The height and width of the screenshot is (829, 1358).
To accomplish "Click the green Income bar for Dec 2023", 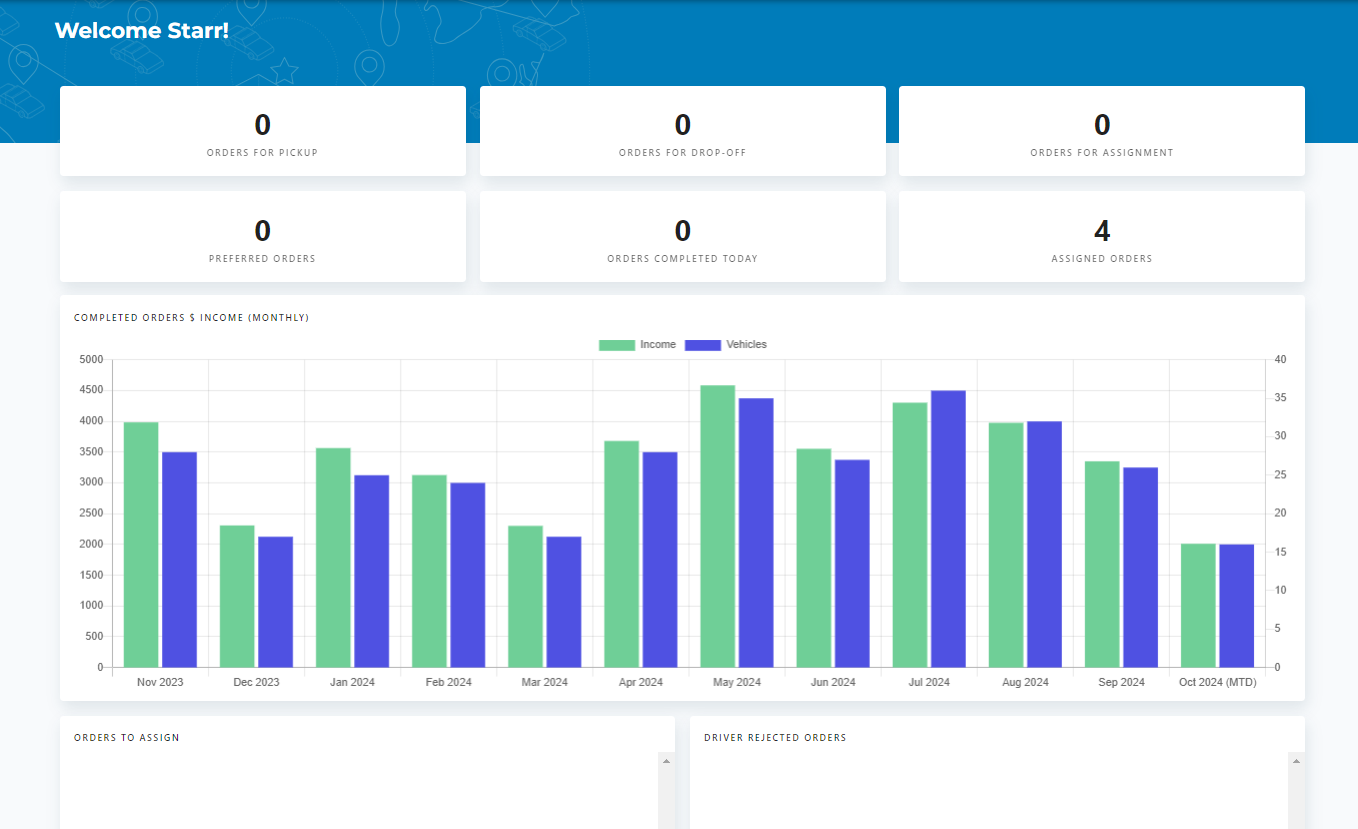I will point(237,596).
